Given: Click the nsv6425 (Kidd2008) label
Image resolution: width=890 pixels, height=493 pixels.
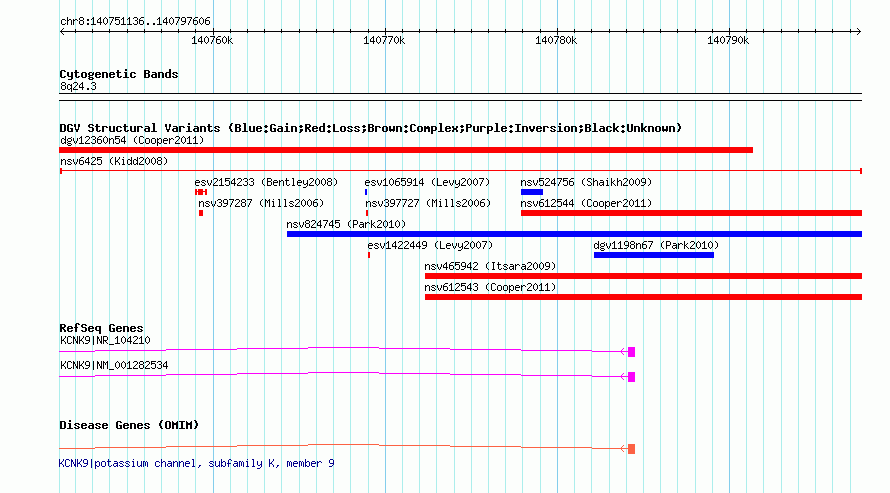Looking at the screenshot, I should pyautogui.click(x=114, y=161).
